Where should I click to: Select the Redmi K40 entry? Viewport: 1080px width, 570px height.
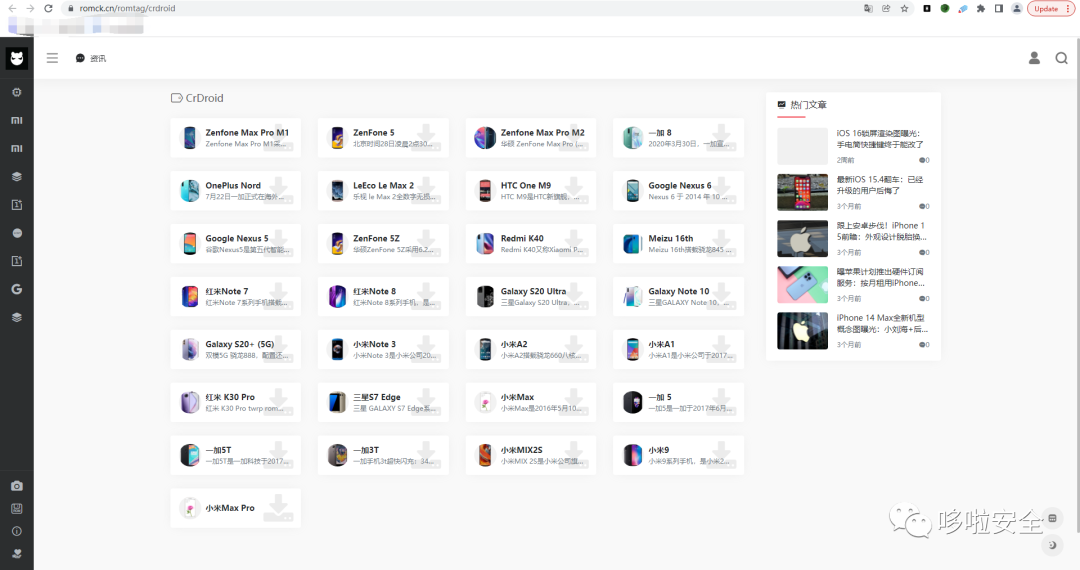click(x=531, y=244)
